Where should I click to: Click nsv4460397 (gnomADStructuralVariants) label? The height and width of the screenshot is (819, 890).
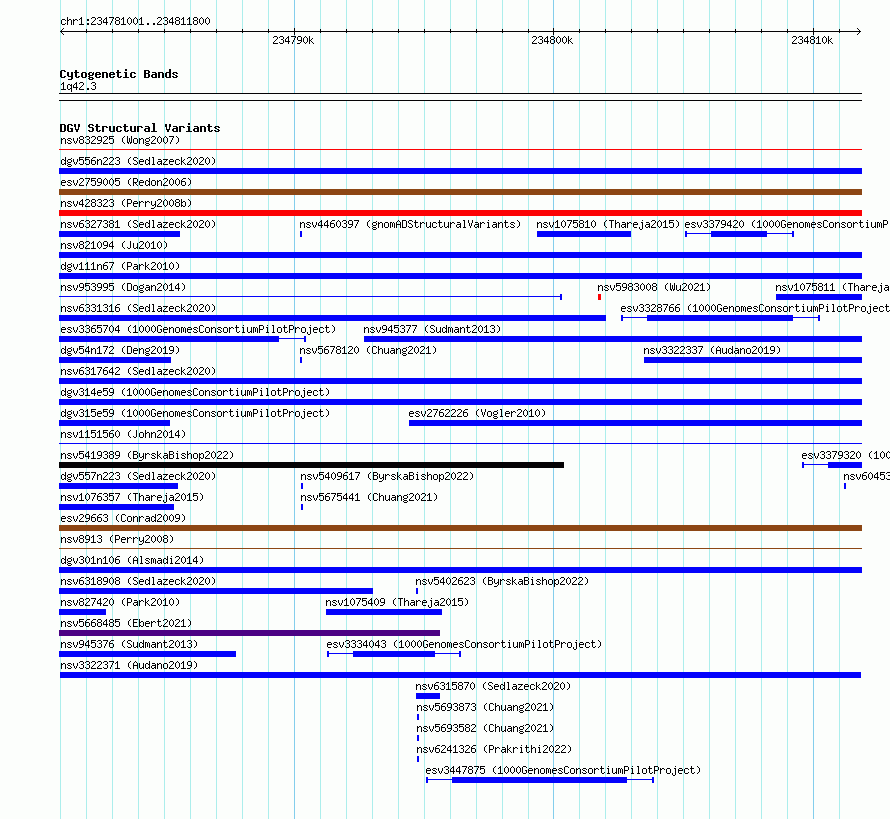click(410, 224)
